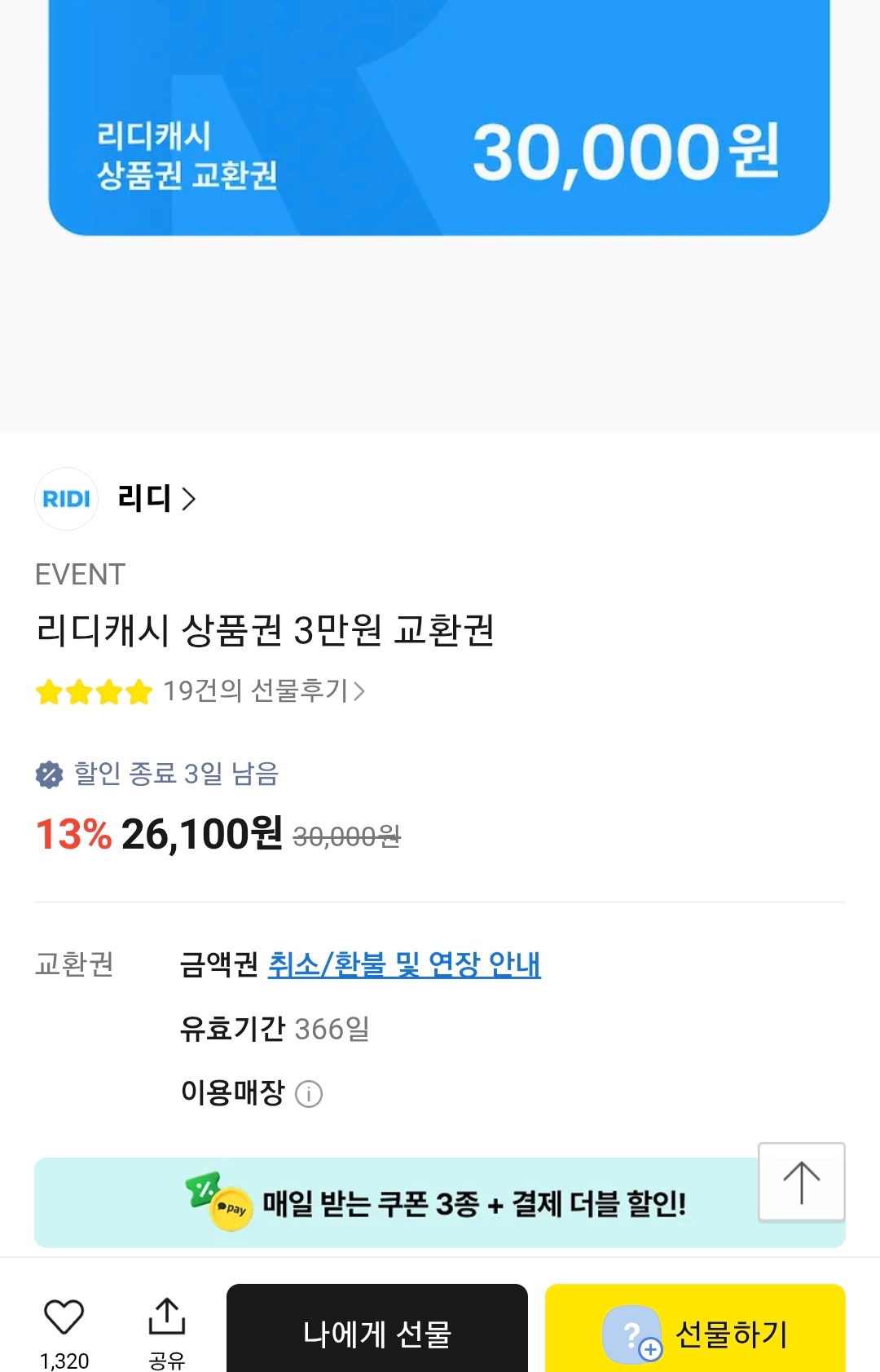
Task: Tap the share icon
Action: click(x=167, y=1317)
